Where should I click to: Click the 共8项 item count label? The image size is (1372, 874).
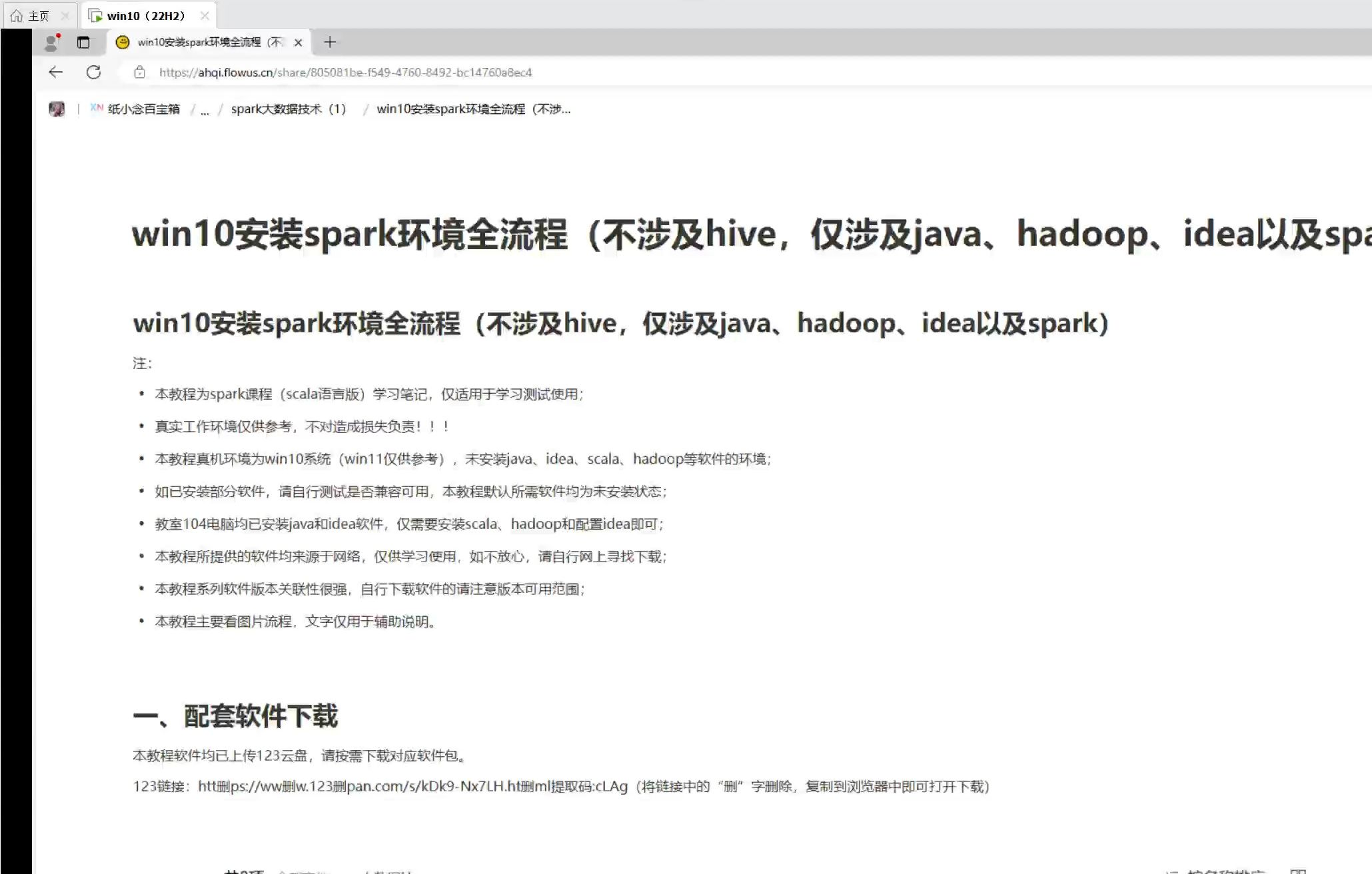click(243, 870)
